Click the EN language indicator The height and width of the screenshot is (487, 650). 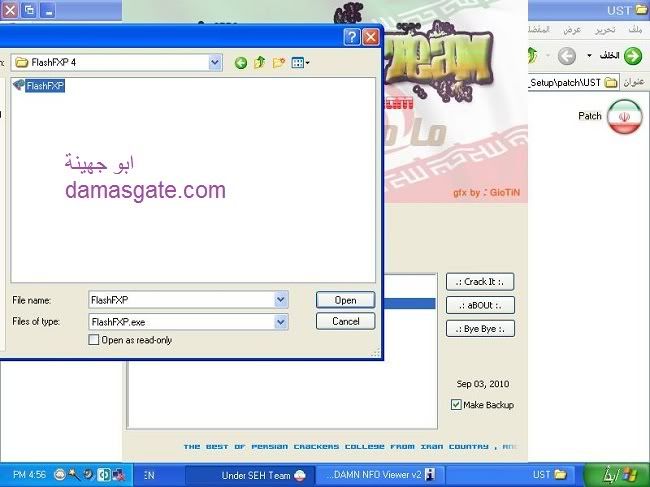pyautogui.click(x=149, y=475)
